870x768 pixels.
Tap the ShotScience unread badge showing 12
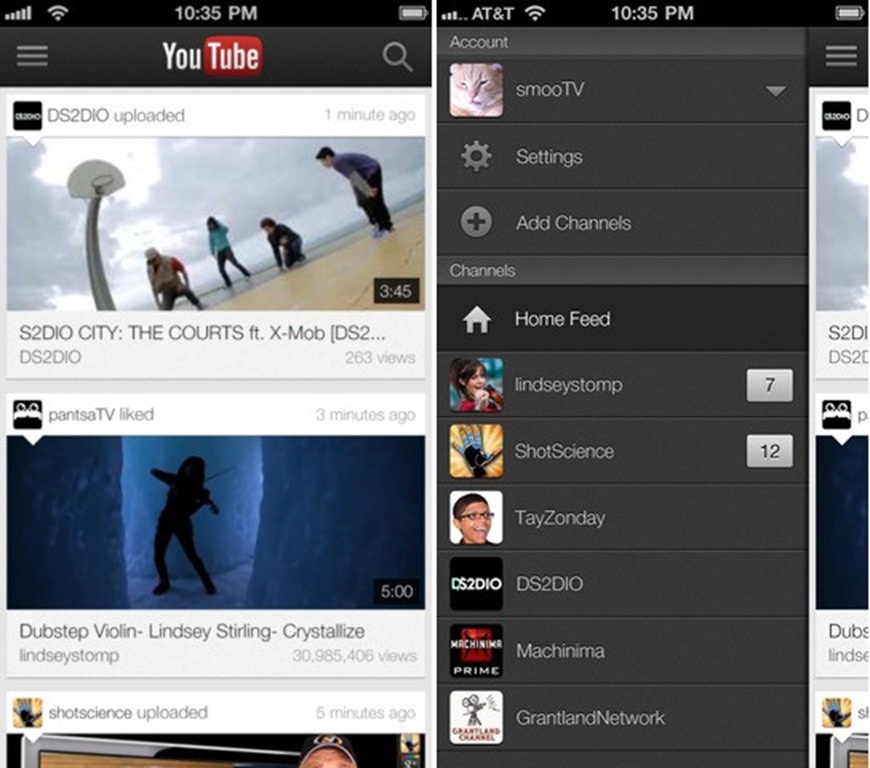(770, 451)
